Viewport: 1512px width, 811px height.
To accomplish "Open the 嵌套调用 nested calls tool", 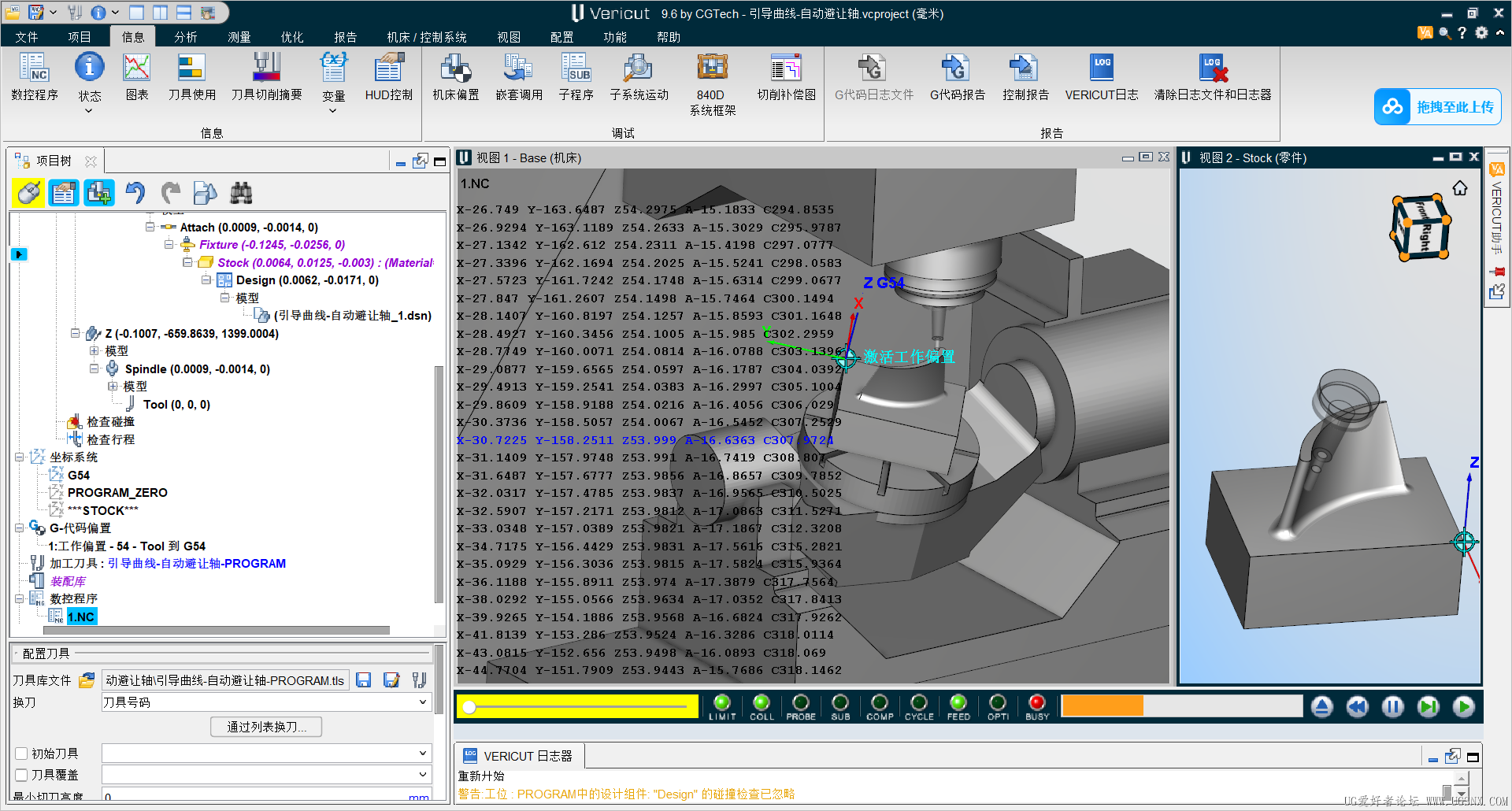I will tap(519, 77).
